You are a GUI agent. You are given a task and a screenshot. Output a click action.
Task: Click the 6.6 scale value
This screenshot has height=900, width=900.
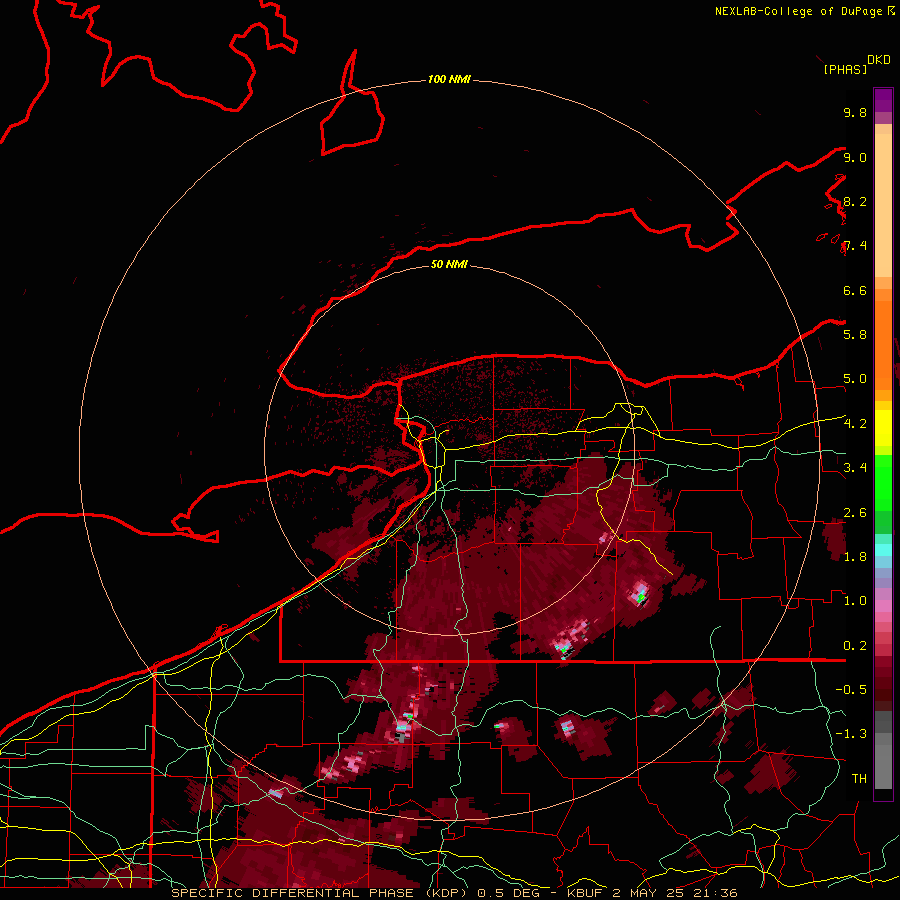[855, 290]
